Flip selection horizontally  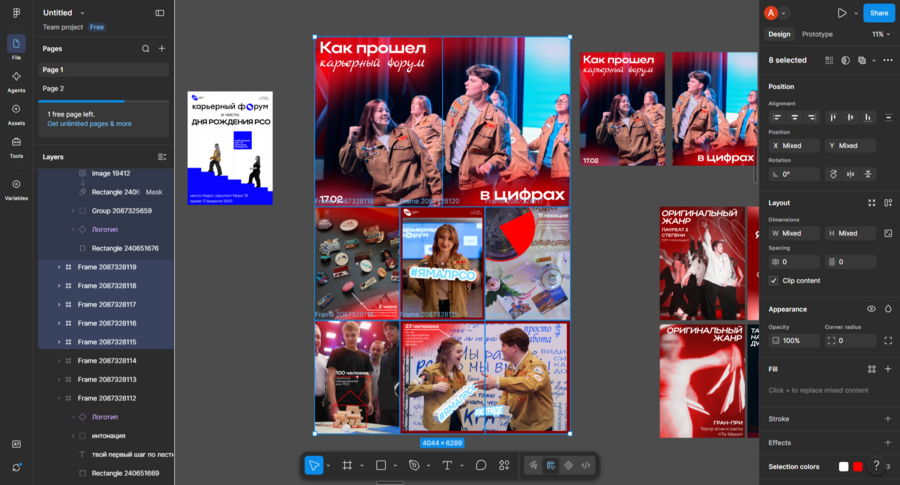[851, 174]
